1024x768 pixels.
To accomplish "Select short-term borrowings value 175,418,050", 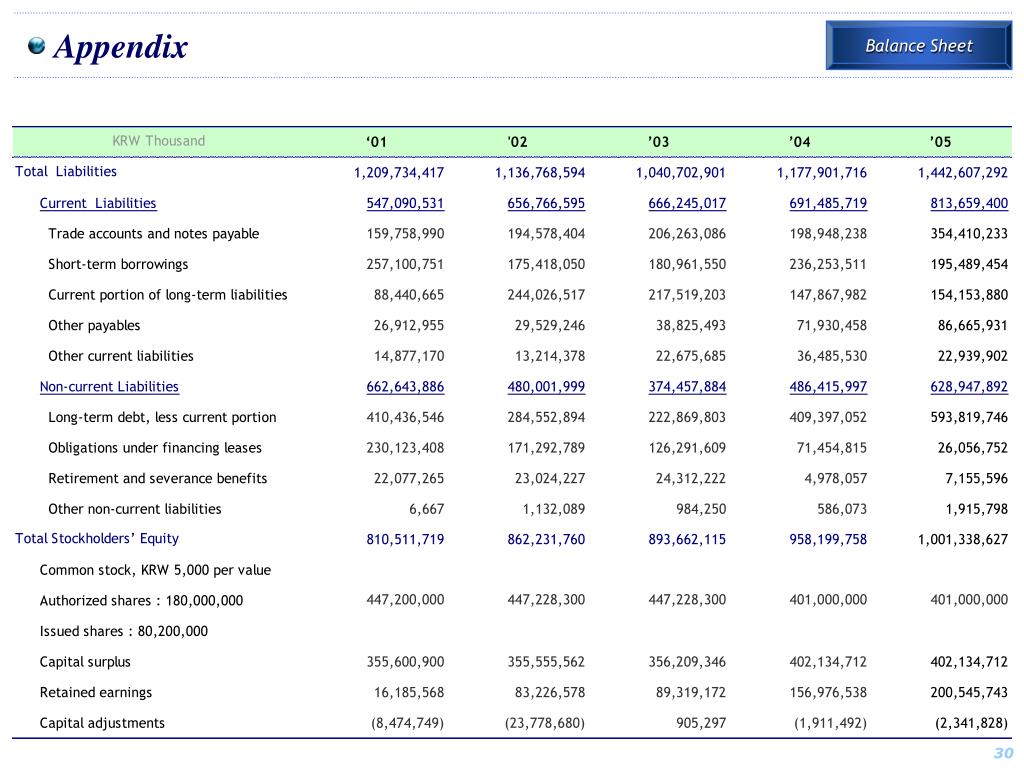I will (x=546, y=264).
